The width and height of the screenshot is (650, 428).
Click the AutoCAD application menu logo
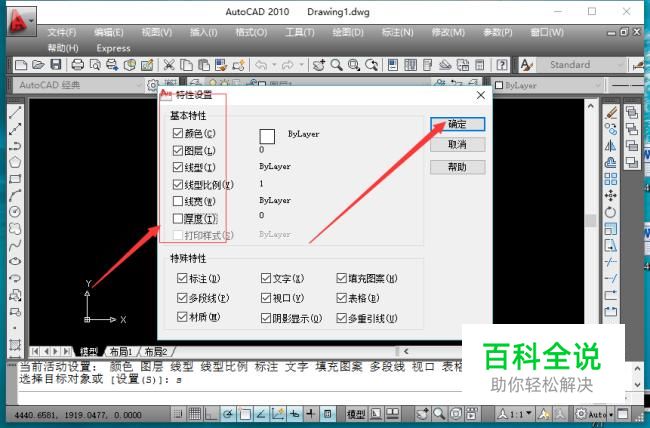pyautogui.click(x=21, y=20)
